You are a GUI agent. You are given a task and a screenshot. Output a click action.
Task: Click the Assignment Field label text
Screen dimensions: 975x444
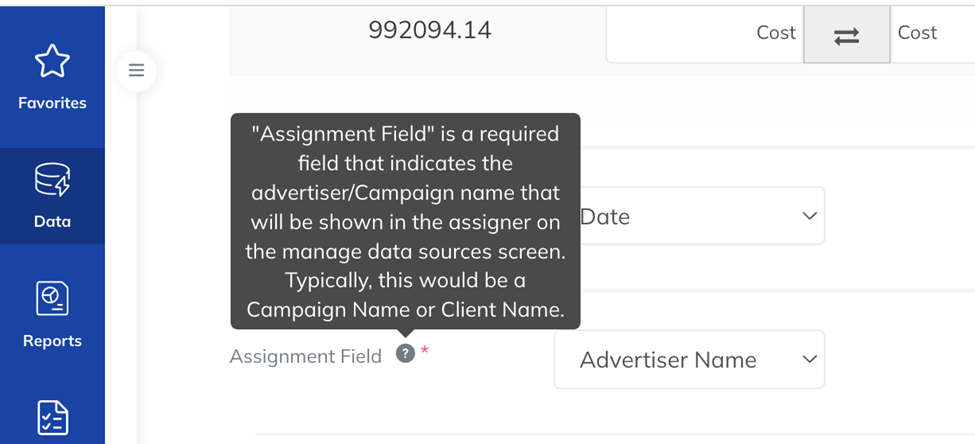point(305,356)
